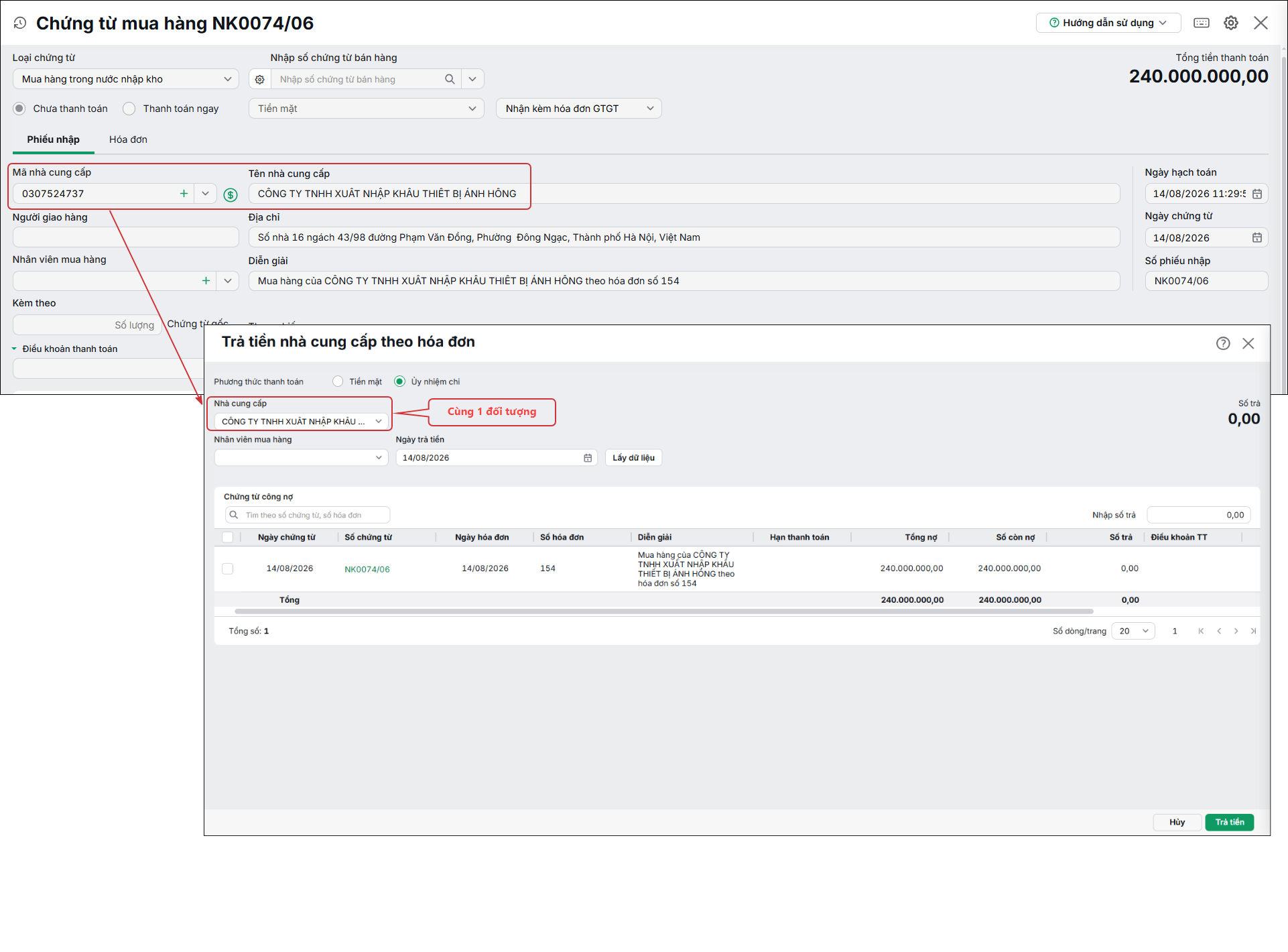
Task: Click the green dollar supplier debt icon
Action: tap(231, 194)
